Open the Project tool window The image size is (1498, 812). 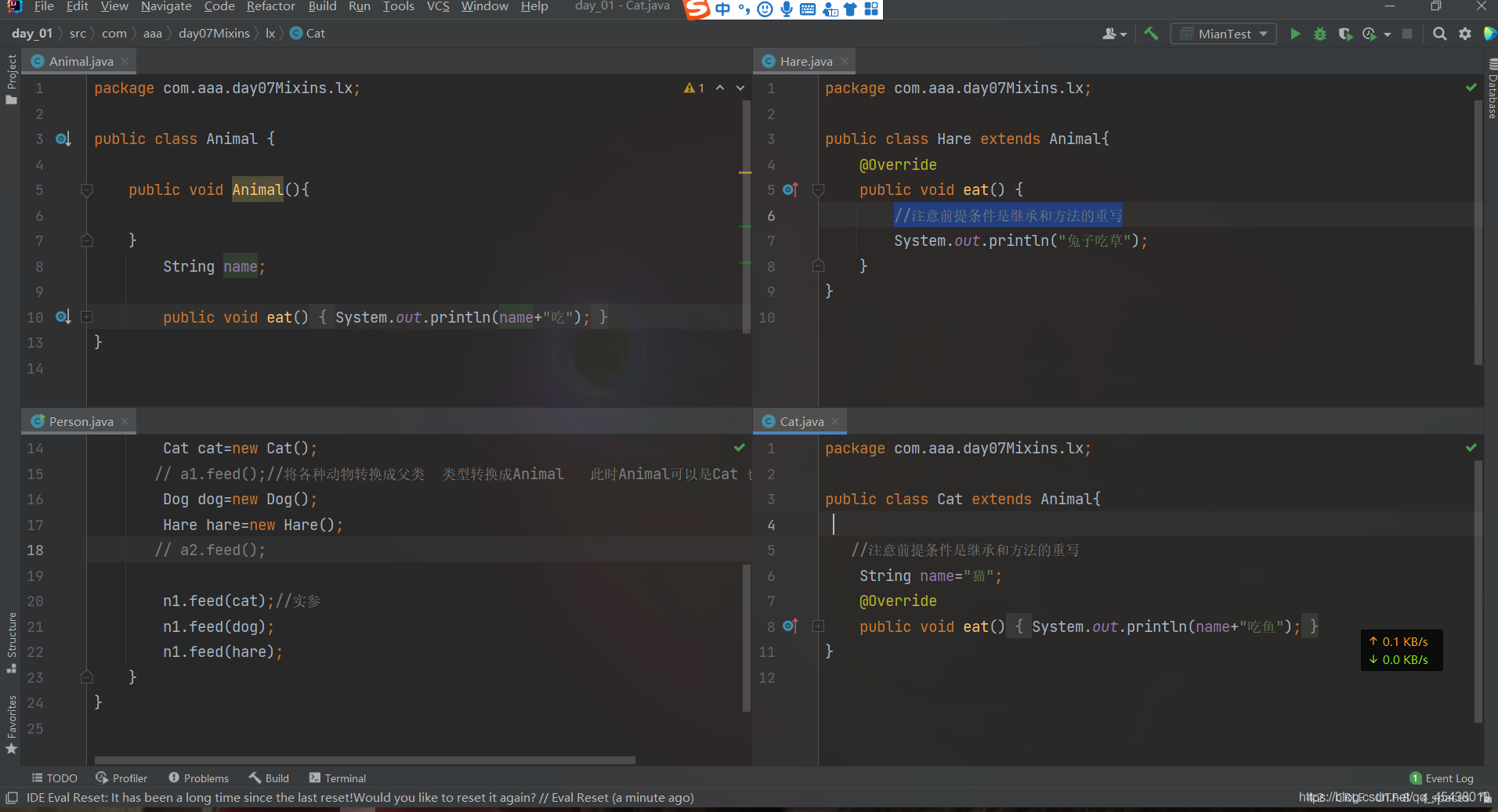point(11,78)
